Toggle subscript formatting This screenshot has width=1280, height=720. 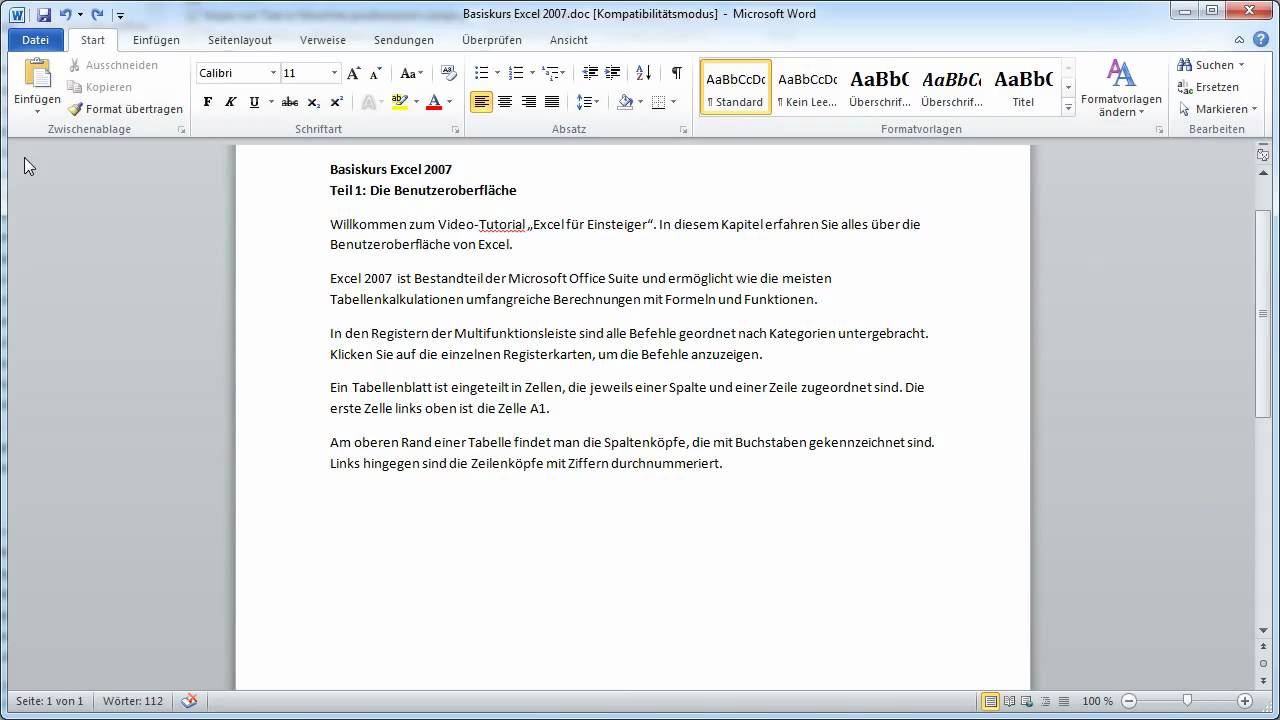click(314, 102)
